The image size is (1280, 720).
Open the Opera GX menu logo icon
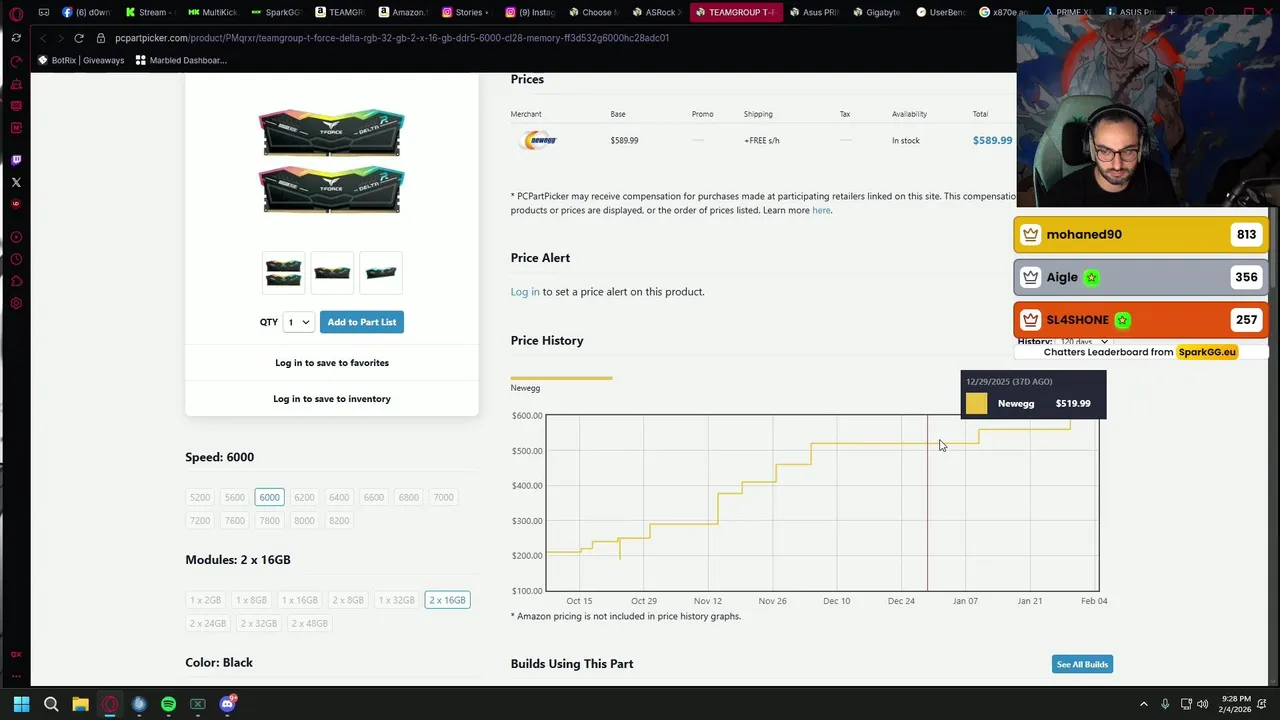16,13
